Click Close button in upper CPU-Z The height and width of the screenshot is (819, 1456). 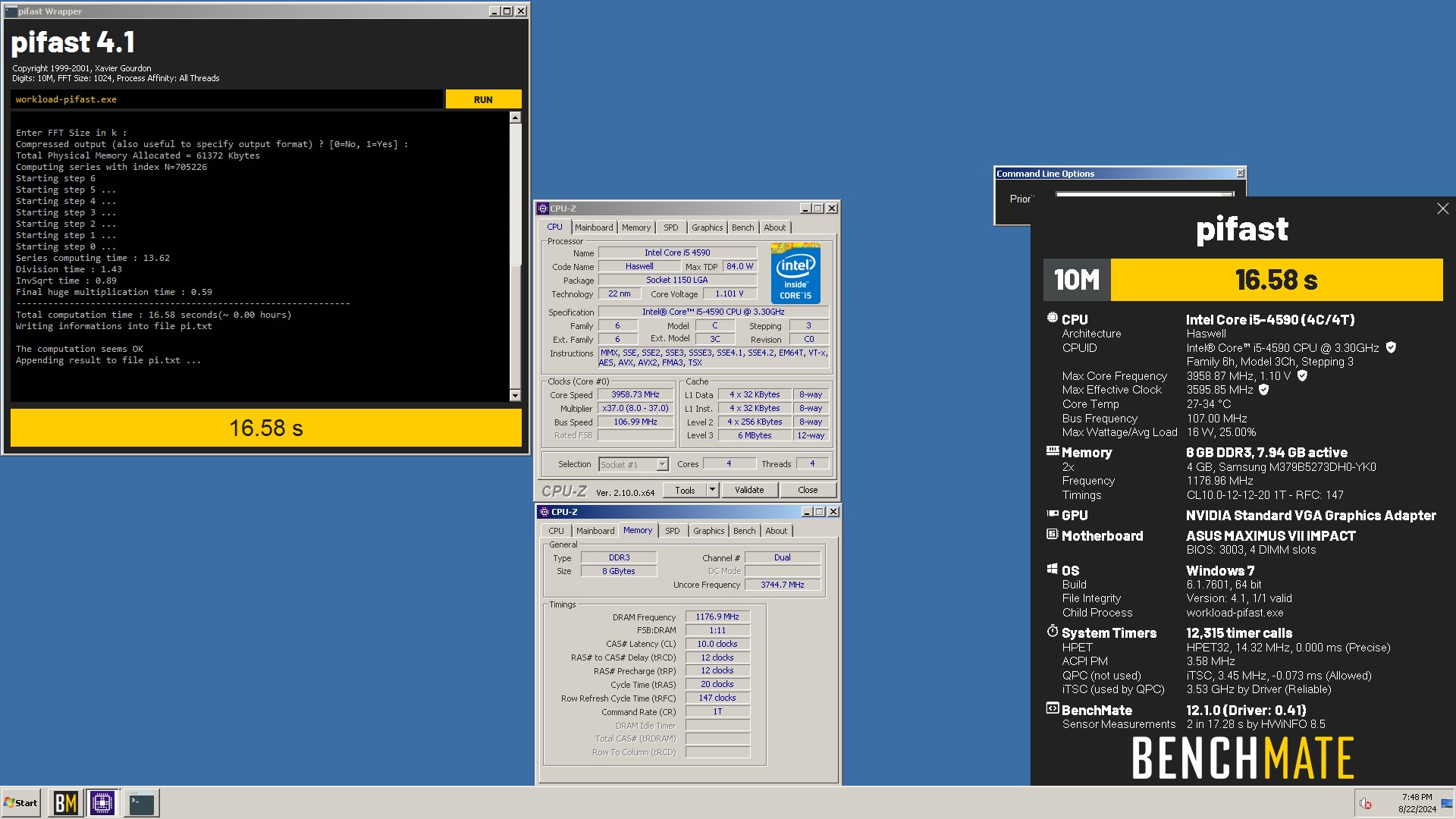coord(808,490)
